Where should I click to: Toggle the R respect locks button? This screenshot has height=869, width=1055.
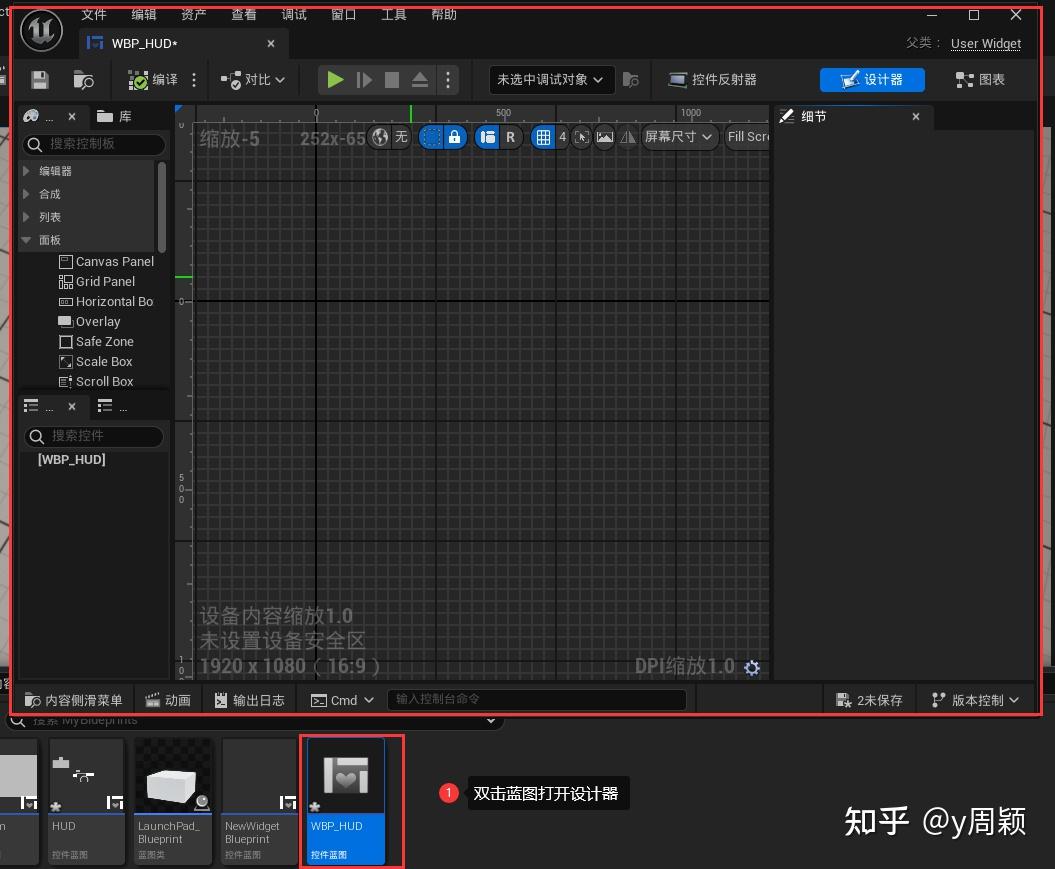coord(511,137)
